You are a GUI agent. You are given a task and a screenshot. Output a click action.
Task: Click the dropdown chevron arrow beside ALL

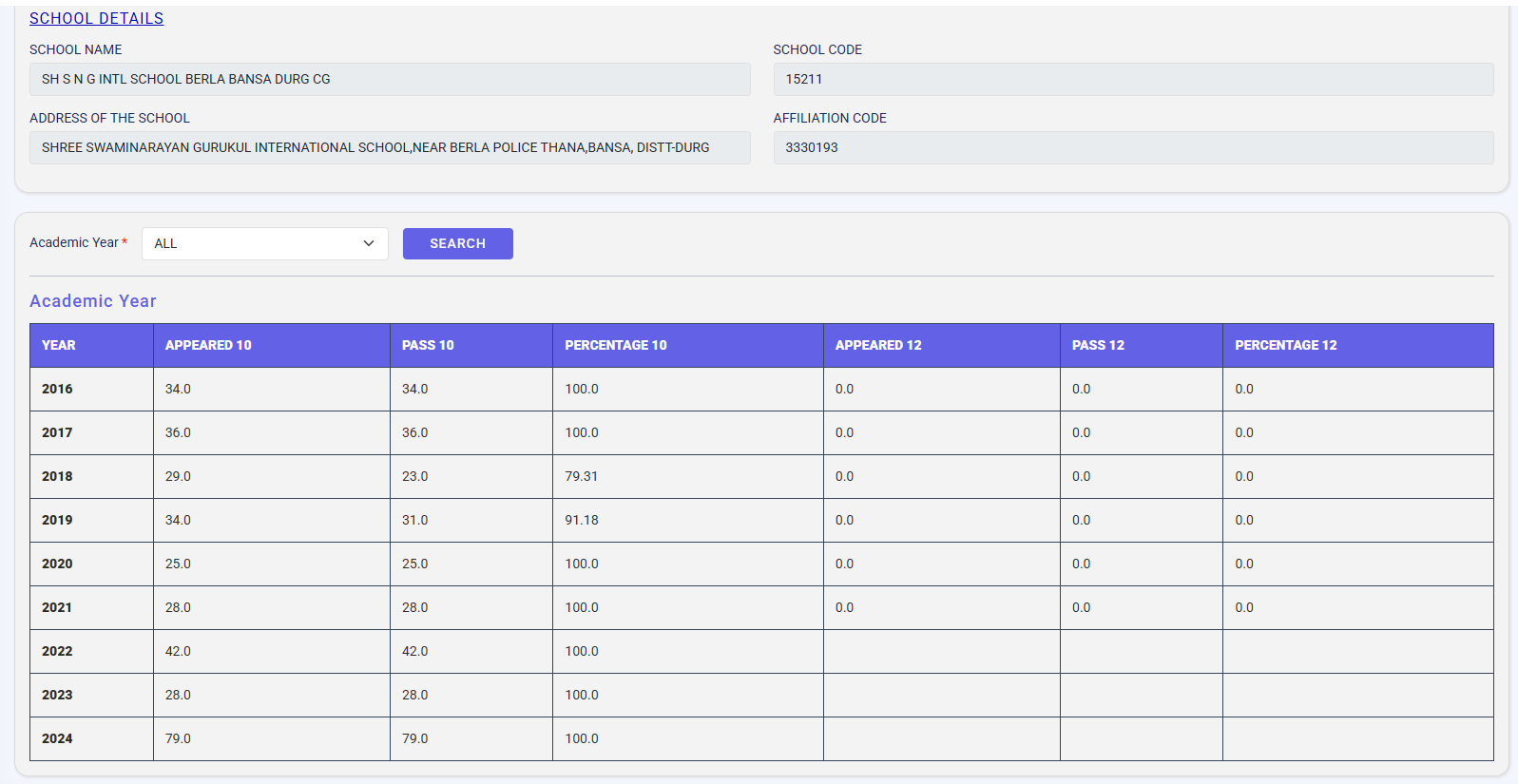click(369, 243)
